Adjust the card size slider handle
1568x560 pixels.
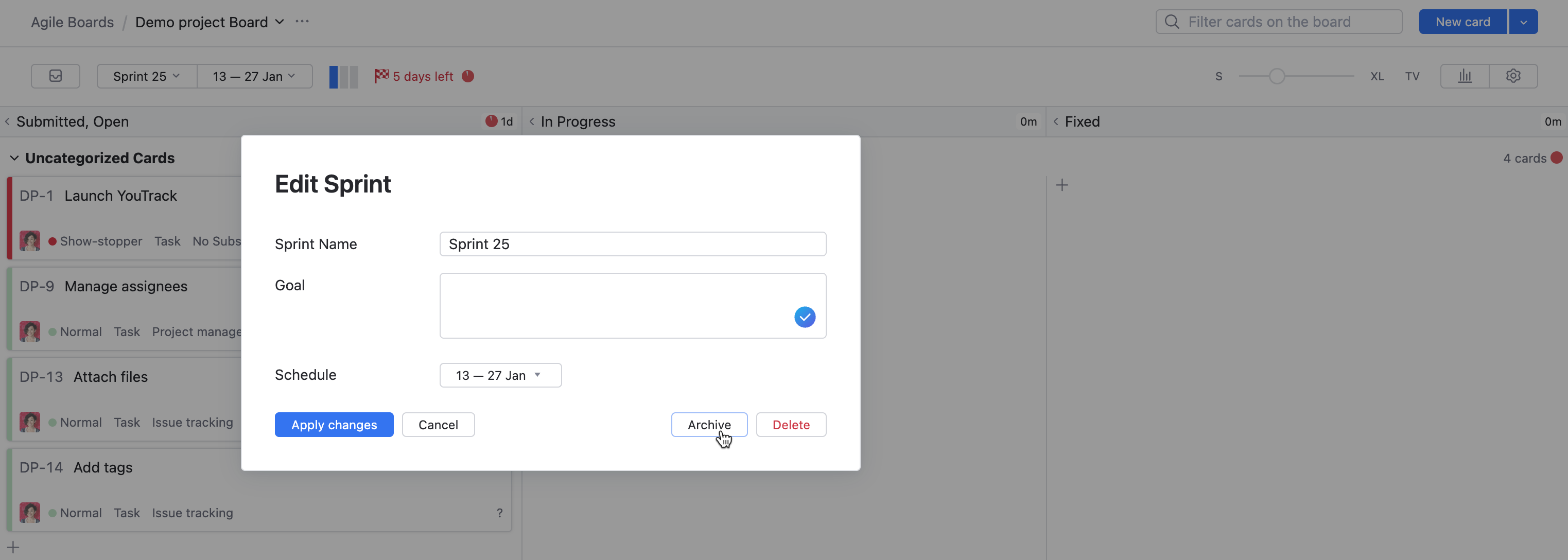tap(1277, 77)
